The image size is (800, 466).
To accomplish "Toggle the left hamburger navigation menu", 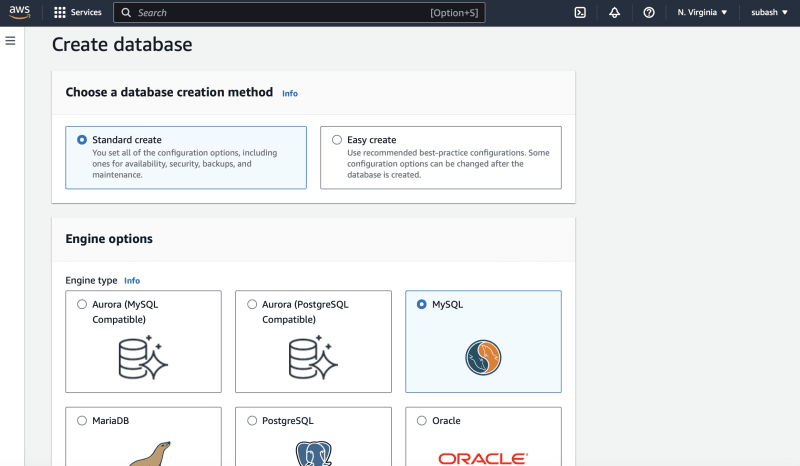I will coord(10,41).
